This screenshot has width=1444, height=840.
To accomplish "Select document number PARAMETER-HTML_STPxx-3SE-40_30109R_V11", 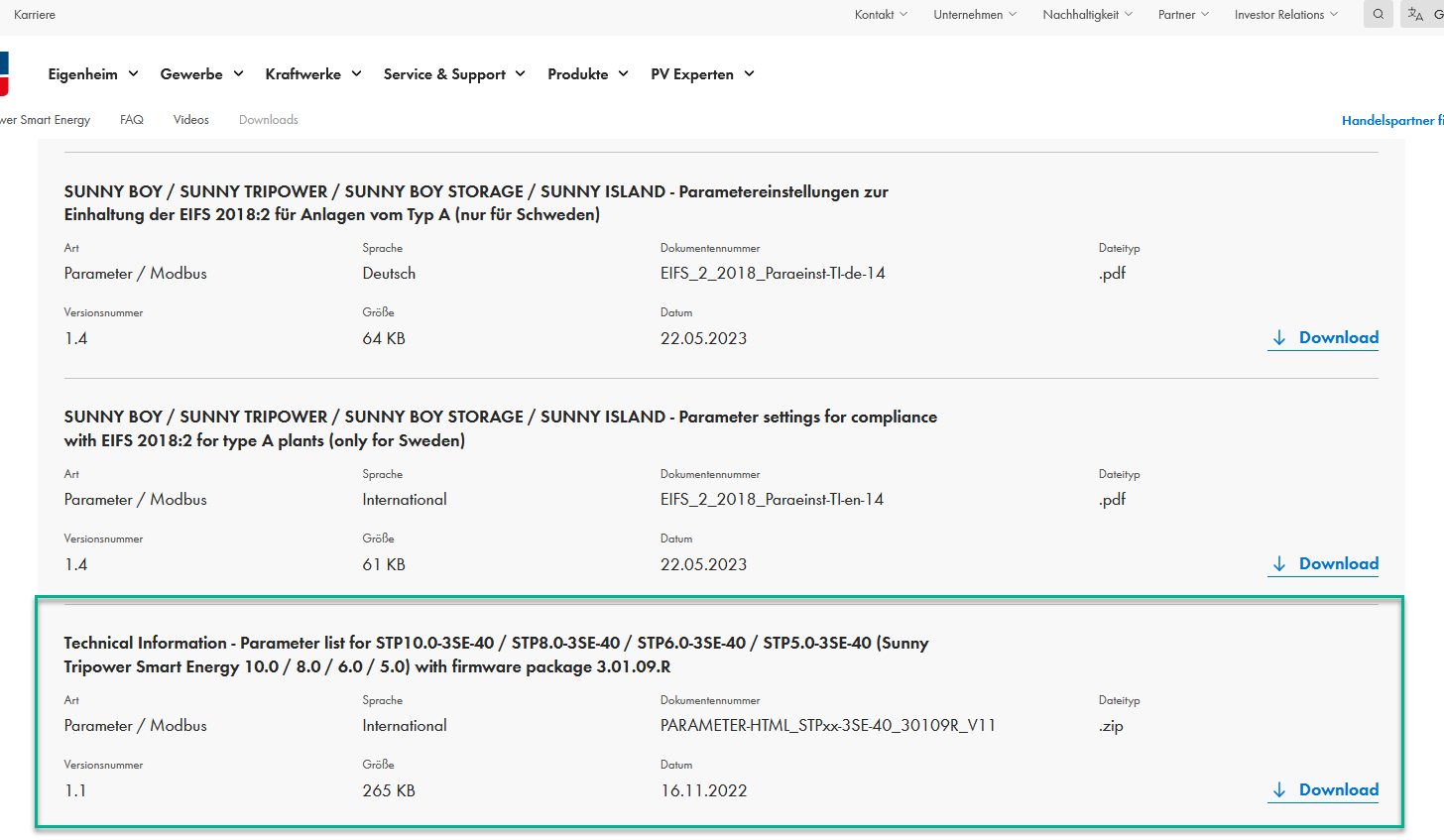I will [x=828, y=726].
